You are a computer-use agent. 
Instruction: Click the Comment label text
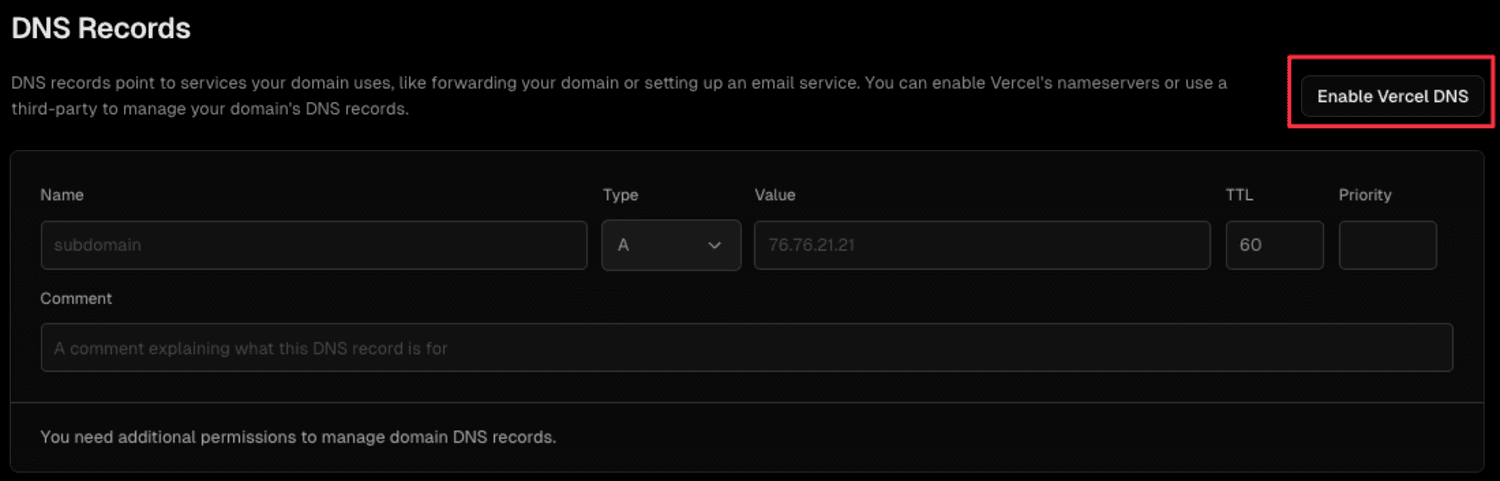pyautogui.click(x=76, y=298)
